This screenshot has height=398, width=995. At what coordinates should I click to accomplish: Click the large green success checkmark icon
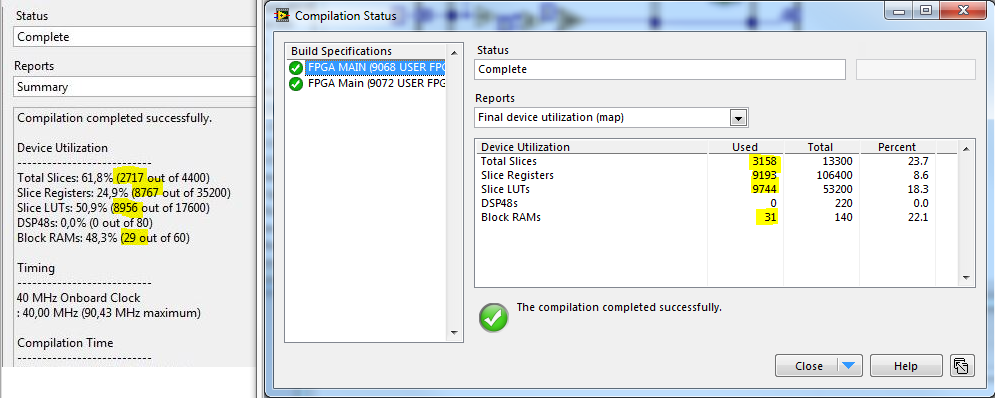494,317
